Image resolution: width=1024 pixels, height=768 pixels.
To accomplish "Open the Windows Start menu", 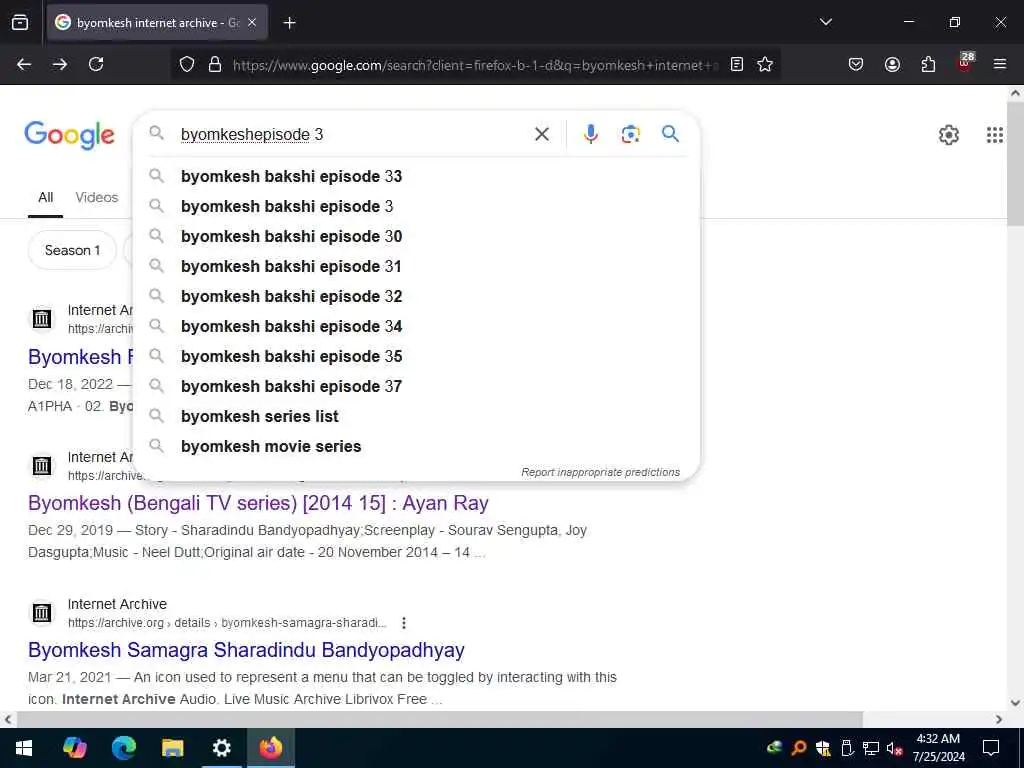I will [24, 748].
